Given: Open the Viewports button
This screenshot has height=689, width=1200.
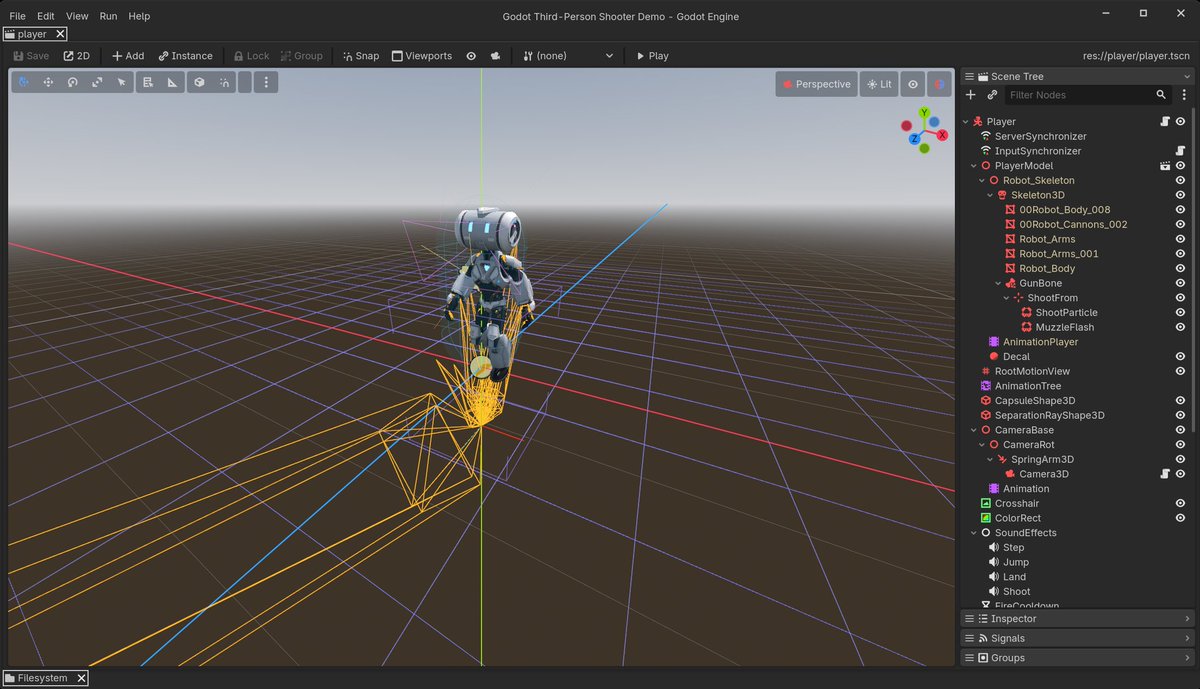Looking at the screenshot, I should (x=422, y=56).
